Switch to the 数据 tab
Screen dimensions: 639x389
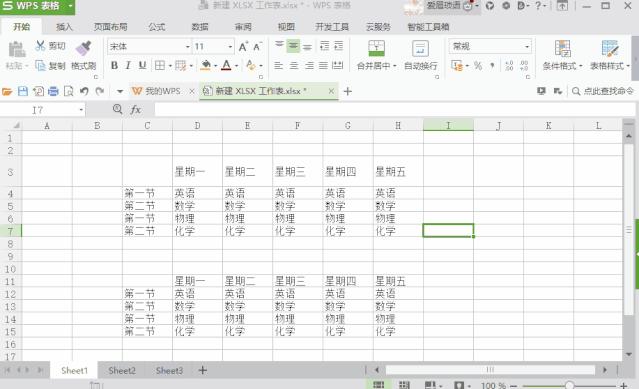tap(200, 27)
